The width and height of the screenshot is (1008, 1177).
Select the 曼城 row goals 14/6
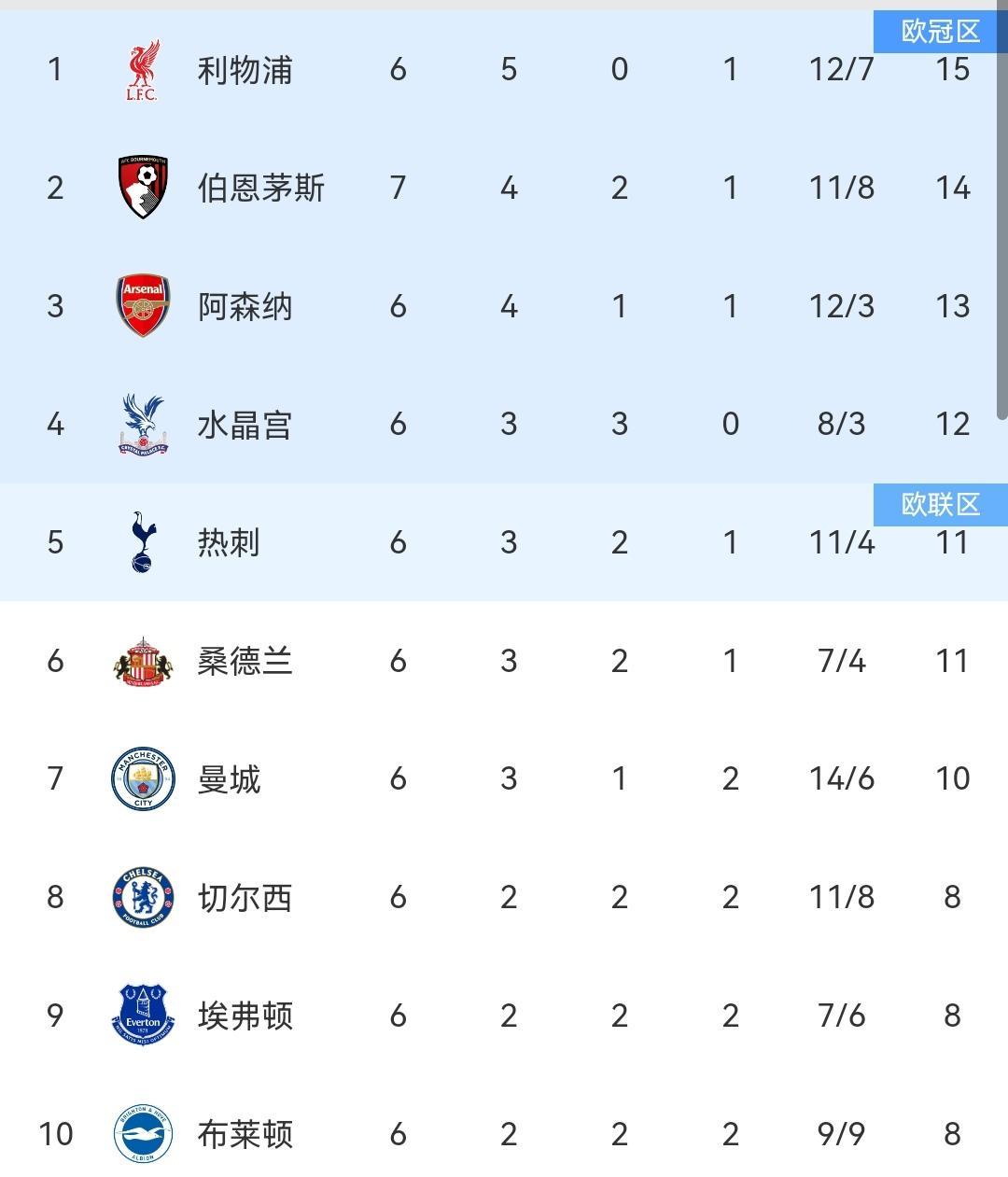click(842, 778)
